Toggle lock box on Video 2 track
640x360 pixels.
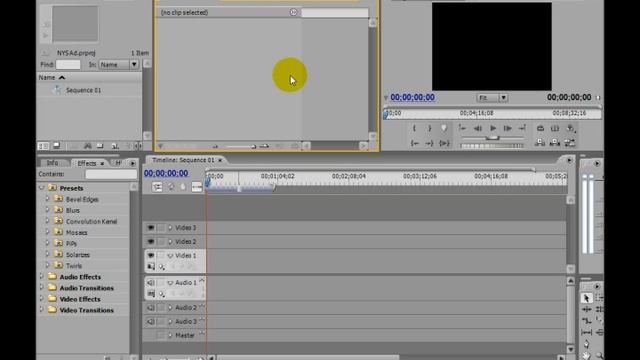point(161,242)
